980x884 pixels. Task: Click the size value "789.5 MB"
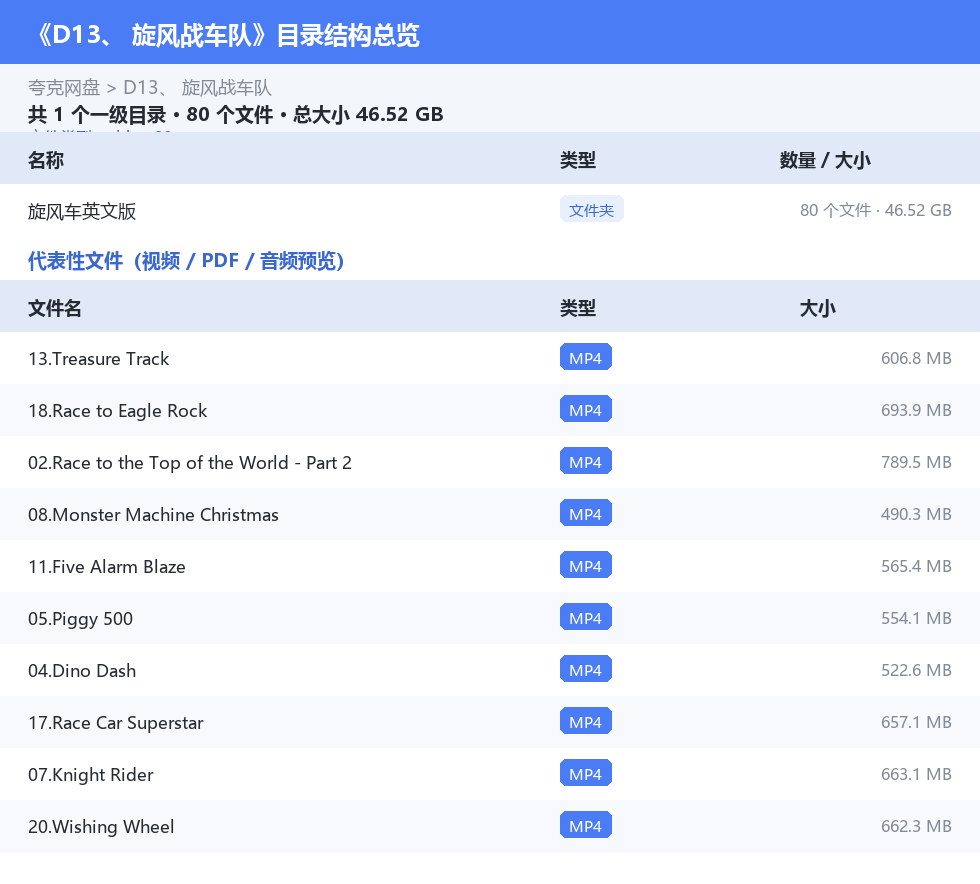tap(916, 462)
